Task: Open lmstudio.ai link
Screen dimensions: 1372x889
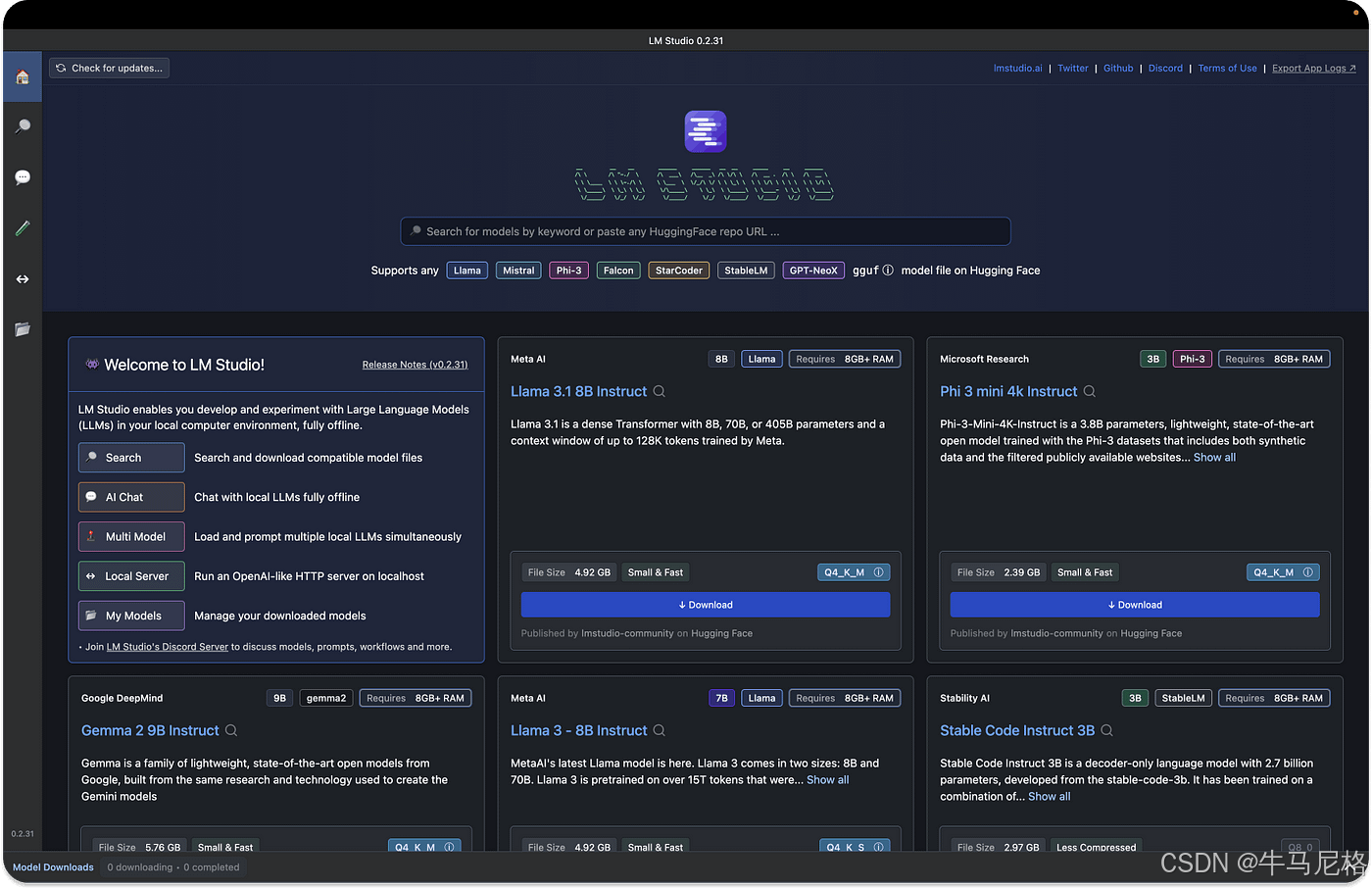Action: pyautogui.click(x=1017, y=69)
